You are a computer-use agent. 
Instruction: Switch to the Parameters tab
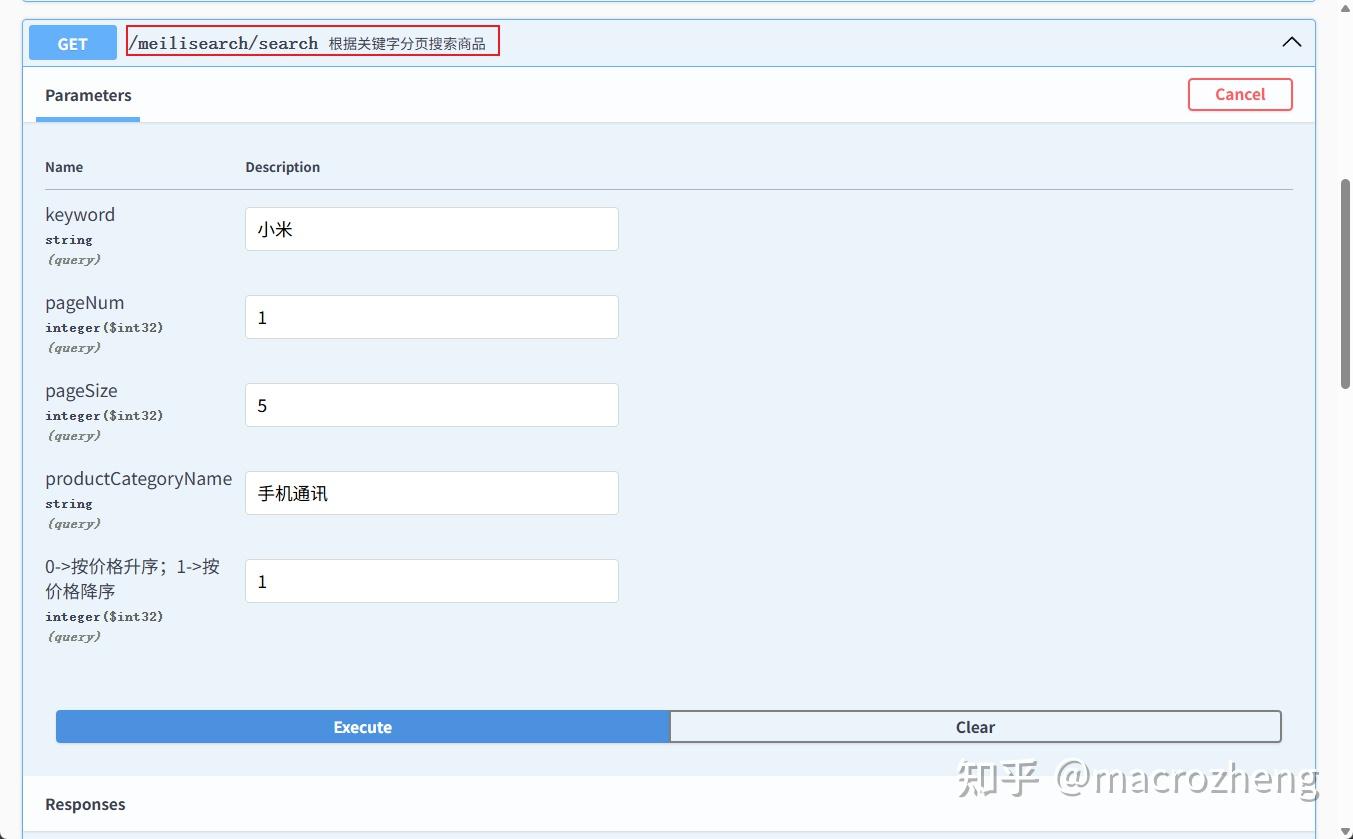click(x=87, y=95)
